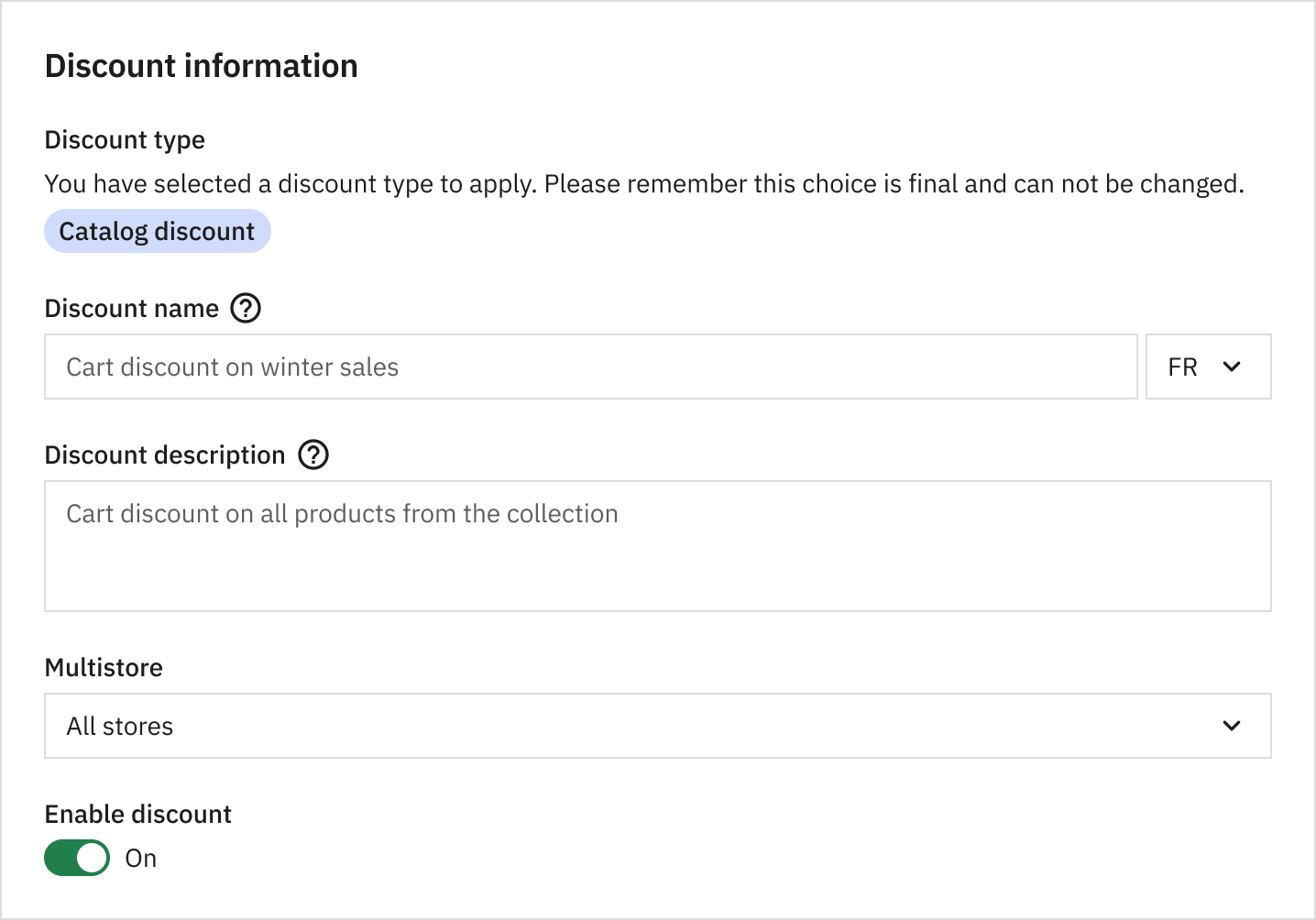This screenshot has width=1316, height=920.
Task: Click the FR text in the language dropdown
Action: (x=1182, y=367)
